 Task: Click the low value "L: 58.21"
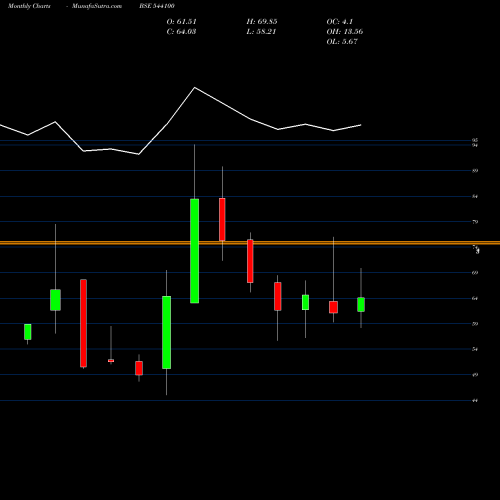tap(261, 32)
